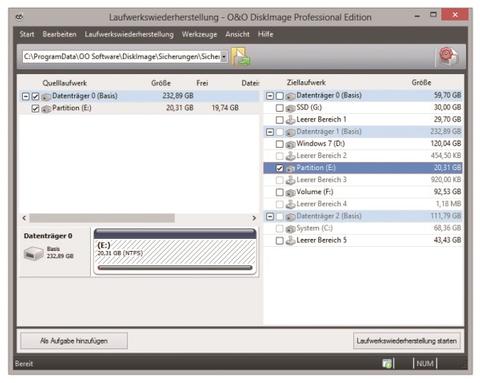The height and width of the screenshot is (383, 480).
Task: Open the Start menu item
Action: click(27, 34)
